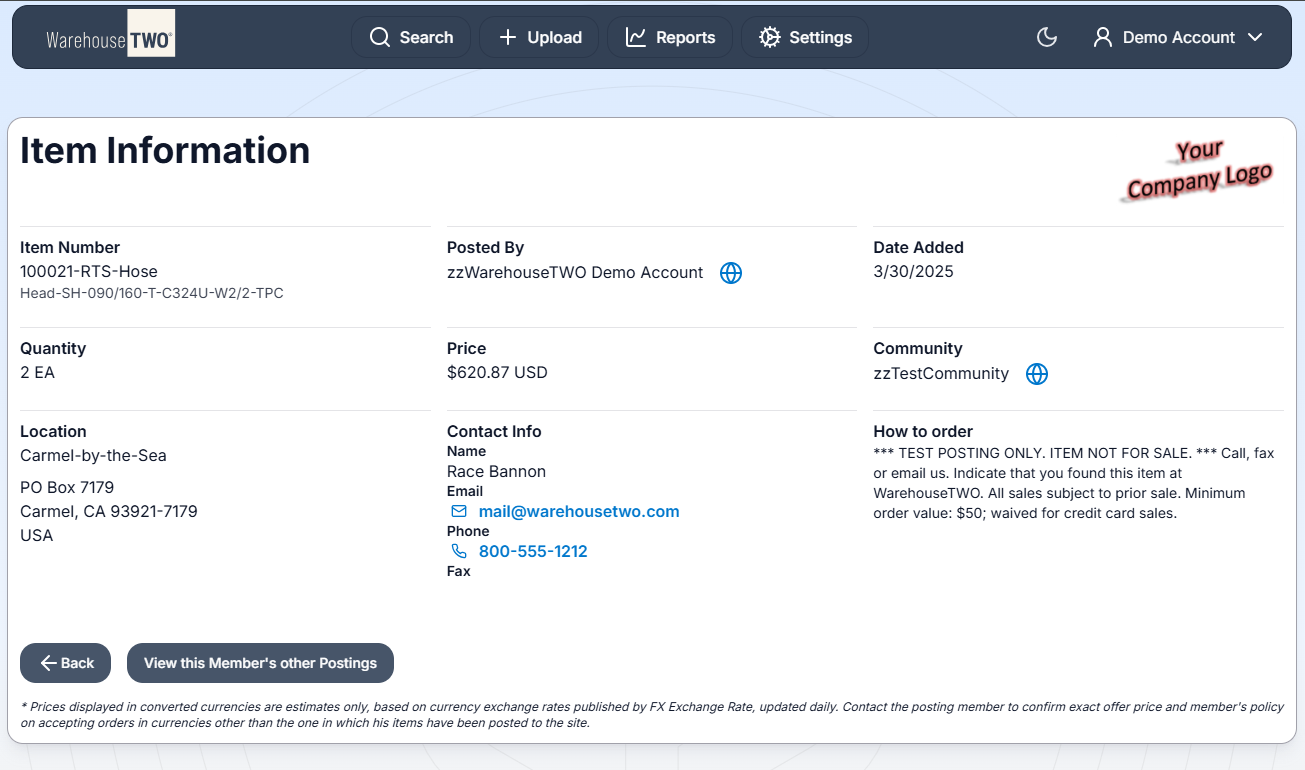Click the globe icon next to Posted By
1305x770 pixels.
(731, 273)
